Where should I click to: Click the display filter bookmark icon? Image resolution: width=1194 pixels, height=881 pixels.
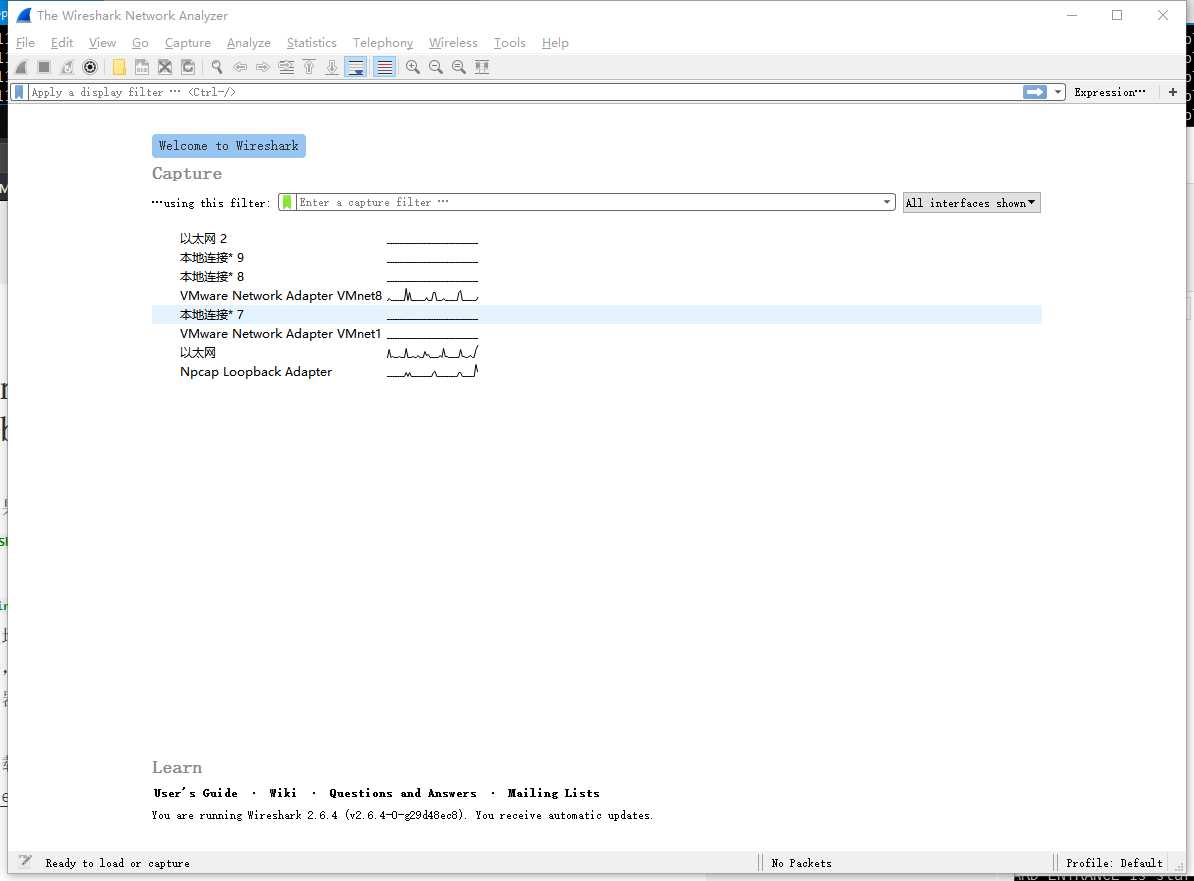tap(20, 92)
